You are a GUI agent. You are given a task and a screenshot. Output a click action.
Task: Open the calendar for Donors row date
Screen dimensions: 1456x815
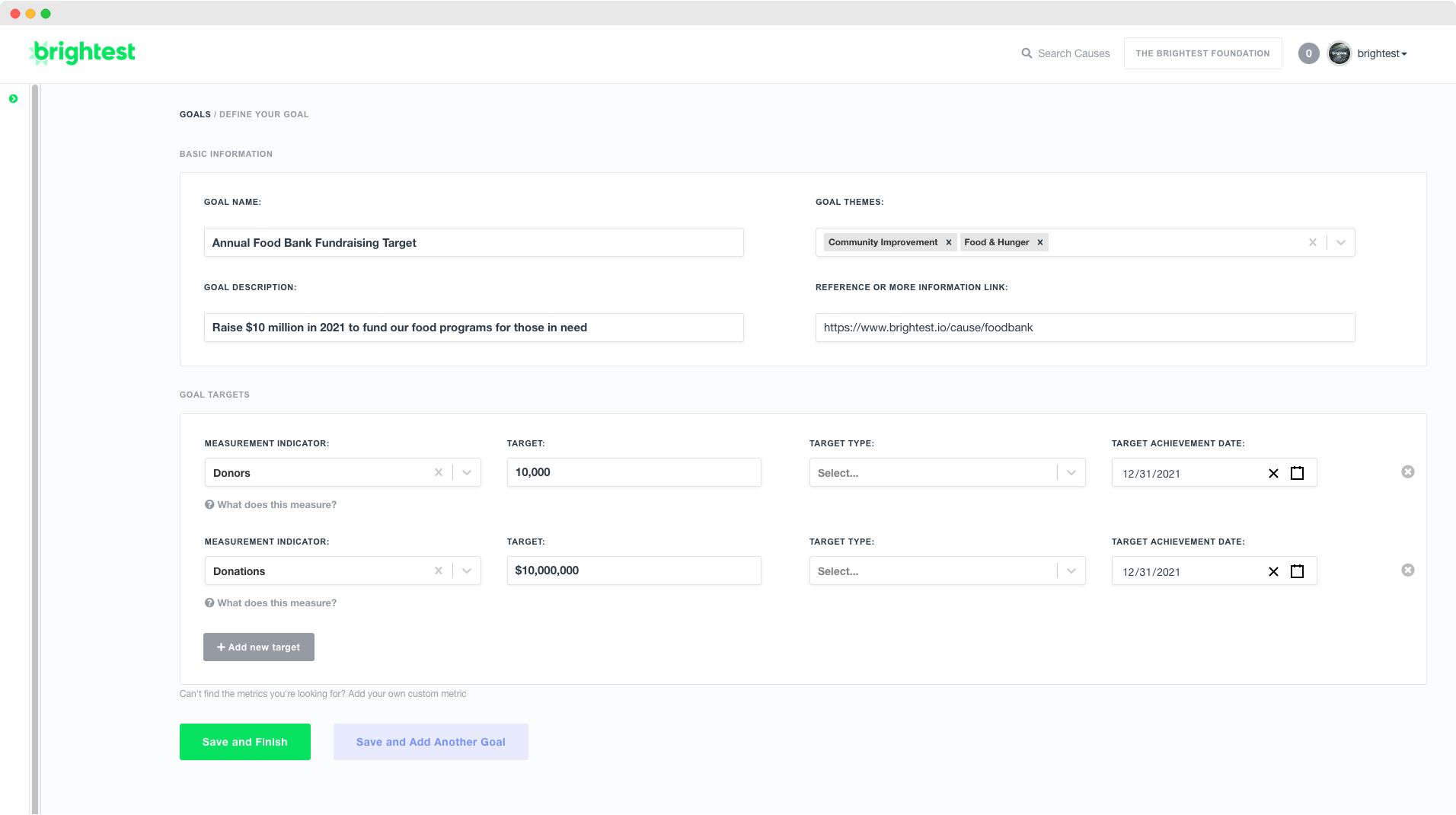[x=1298, y=473]
